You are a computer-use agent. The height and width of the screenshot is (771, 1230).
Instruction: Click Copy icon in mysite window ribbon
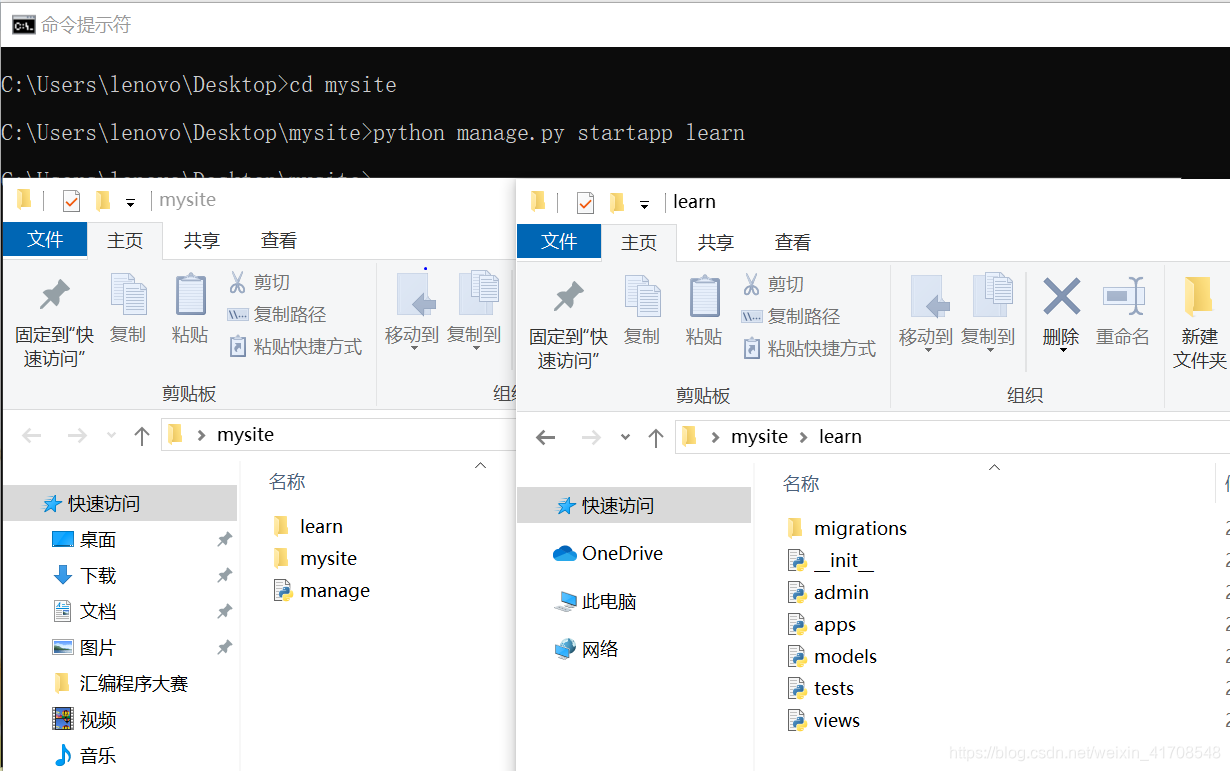point(128,310)
